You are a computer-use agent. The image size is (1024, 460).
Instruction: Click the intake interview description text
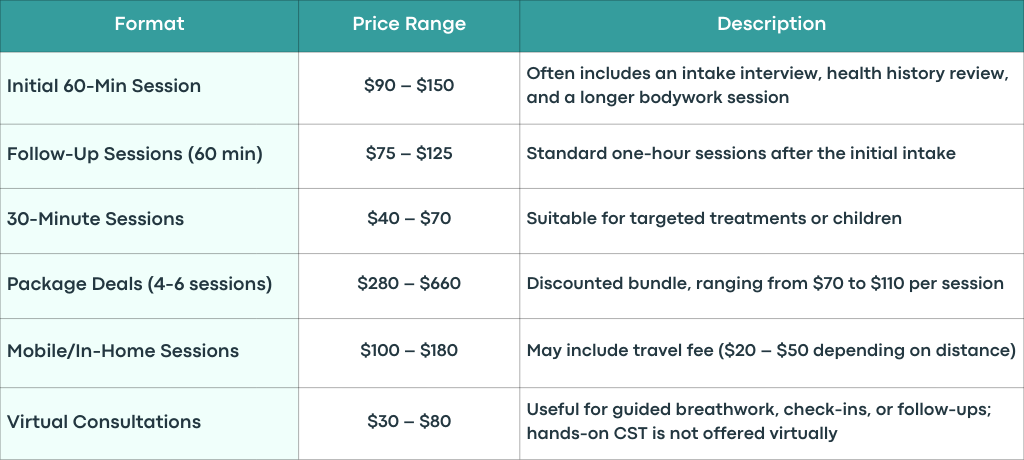click(x=767, y=85)
